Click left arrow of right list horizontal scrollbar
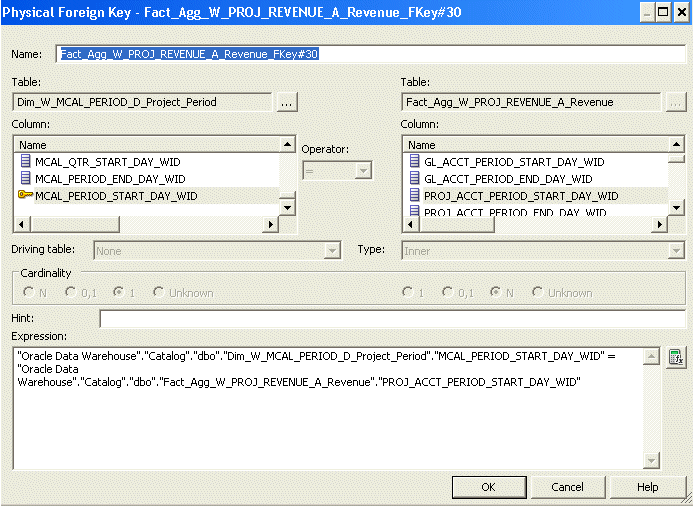 click(x=411, y=225)
